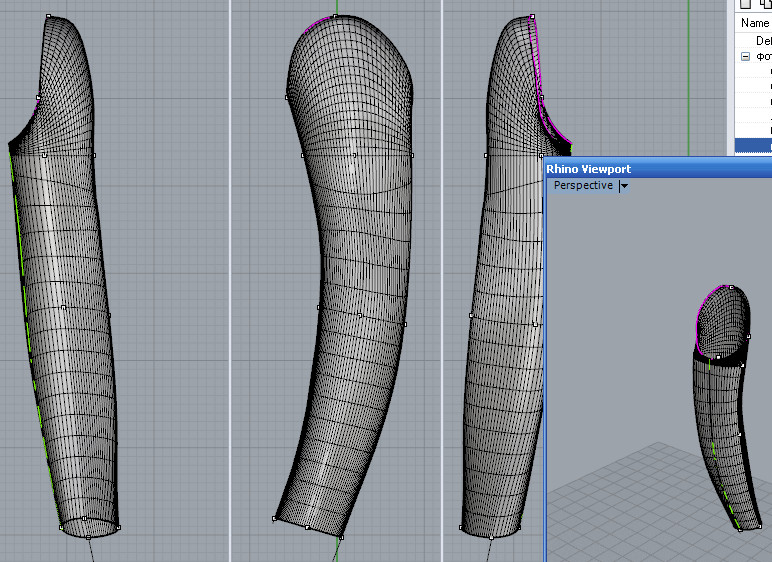The width and height of the screenshot is (772, 562).
Task: Click the new layer icon in layers panel
Action: point(746,5)
